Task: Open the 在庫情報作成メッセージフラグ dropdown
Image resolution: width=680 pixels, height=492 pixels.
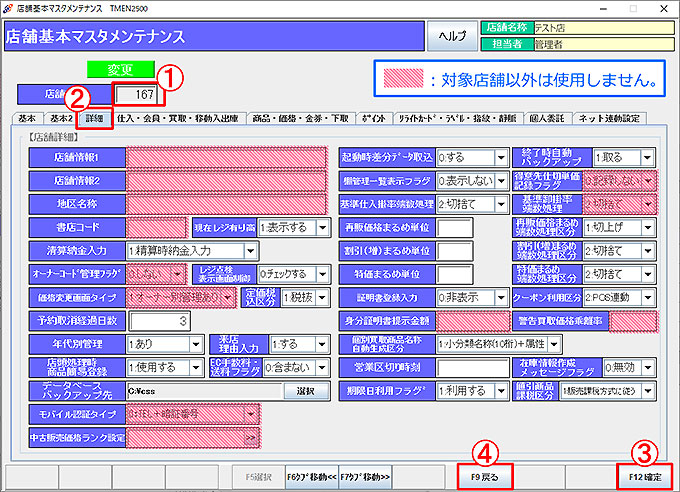Action: coord(648,367)
